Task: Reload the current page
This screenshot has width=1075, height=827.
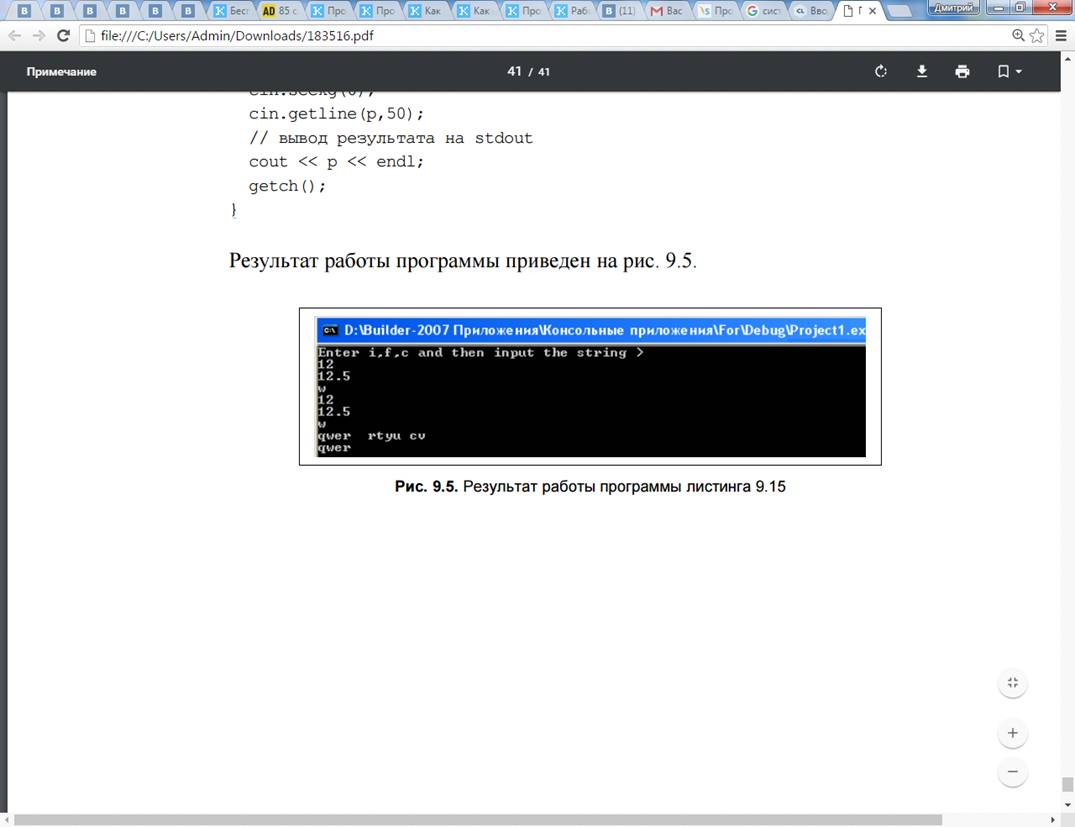Action: pos(63,35)
